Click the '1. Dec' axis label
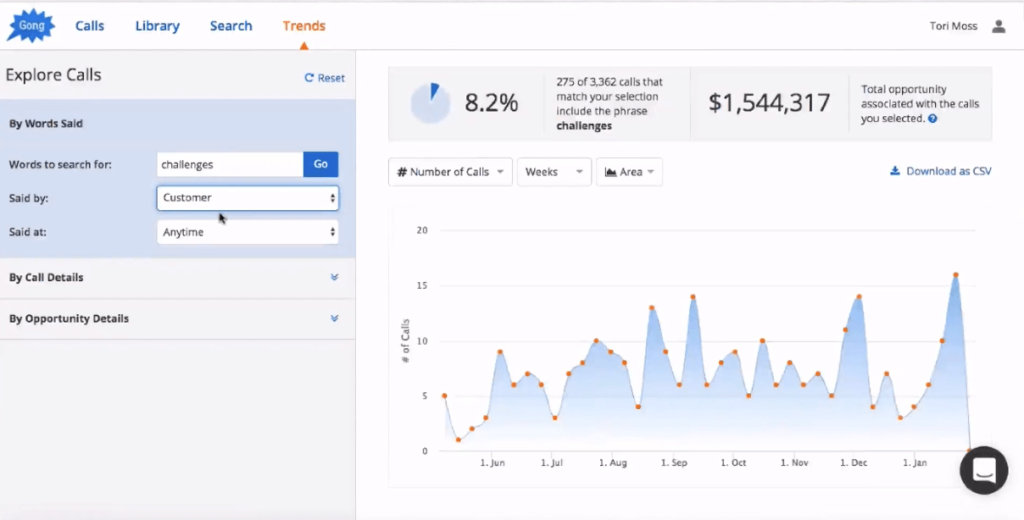This screenshot has width=1024, height=520. coord(854,463)
